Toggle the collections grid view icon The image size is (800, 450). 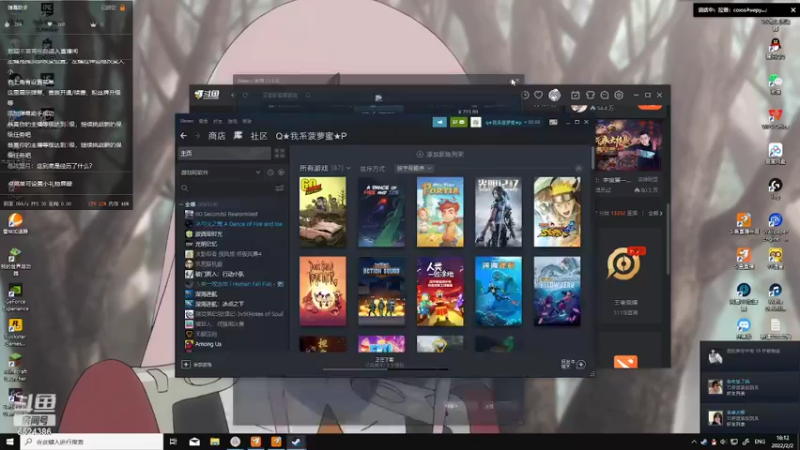tap(280, 153)
